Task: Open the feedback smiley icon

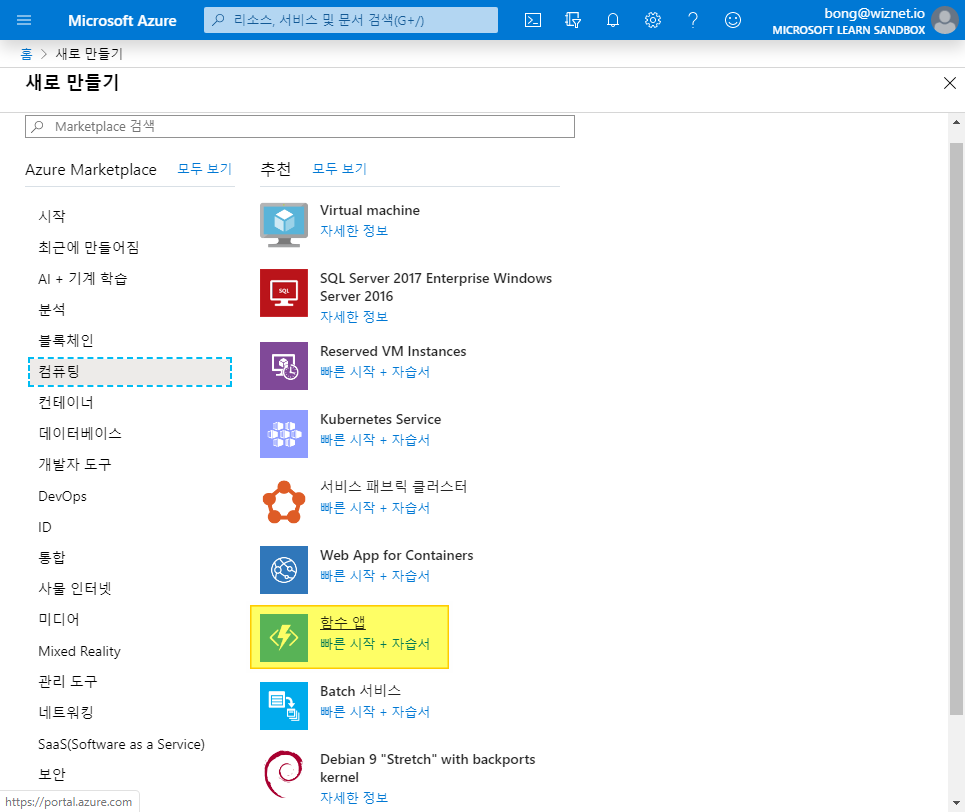Action: click(x=732, y=20)
